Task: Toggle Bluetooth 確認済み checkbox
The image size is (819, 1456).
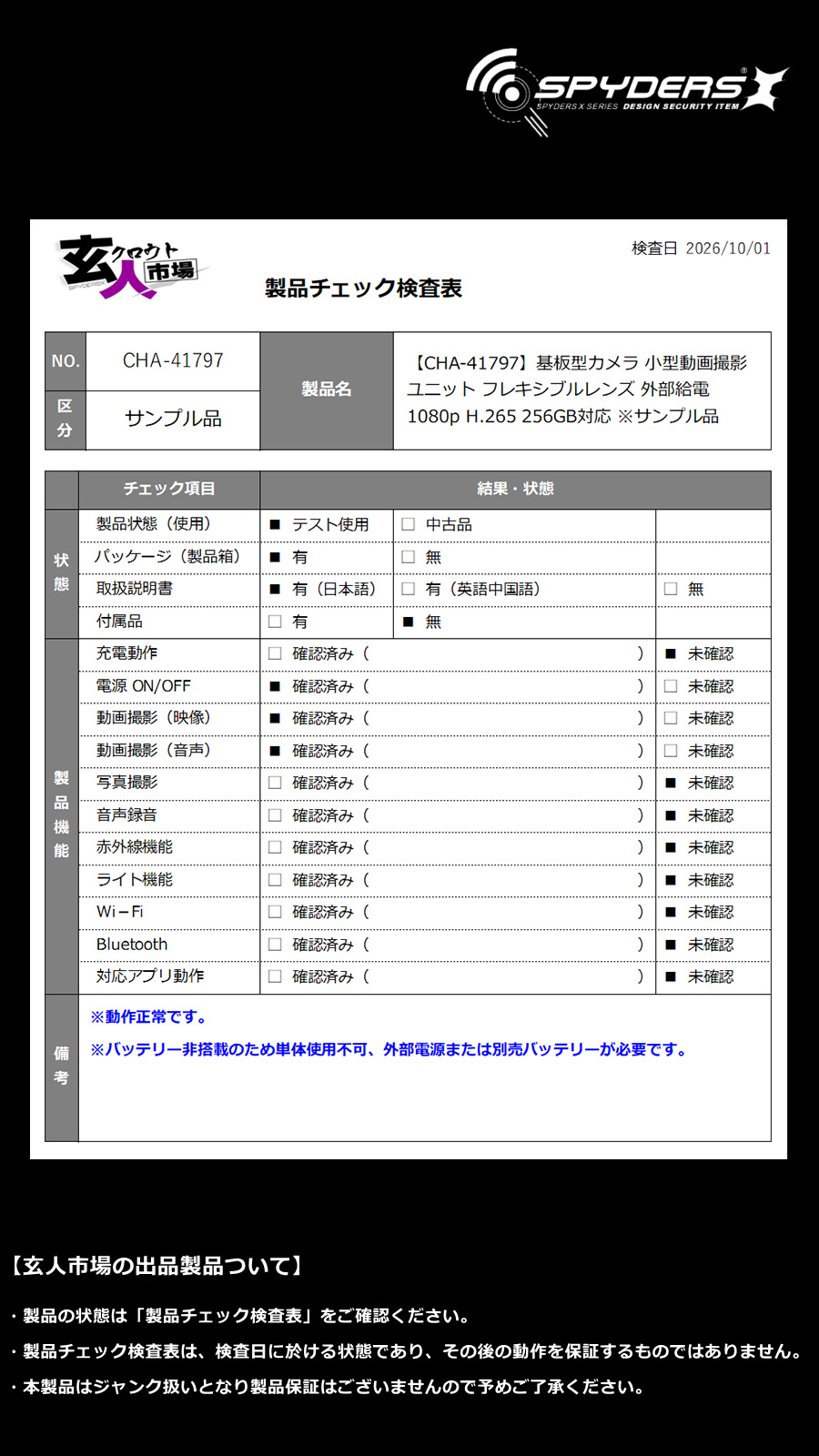Action: pos(275,945)
